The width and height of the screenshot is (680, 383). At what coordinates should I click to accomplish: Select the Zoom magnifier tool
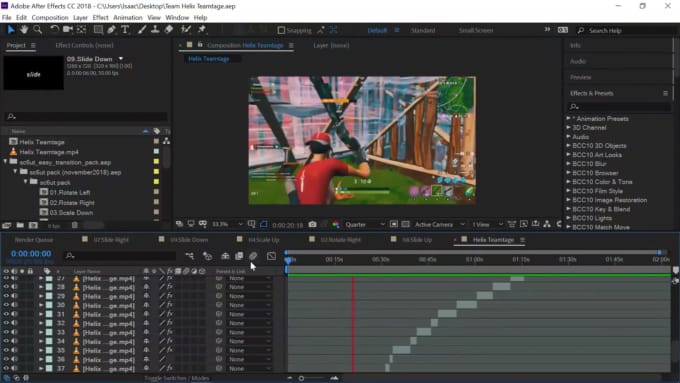pos(38,29)
